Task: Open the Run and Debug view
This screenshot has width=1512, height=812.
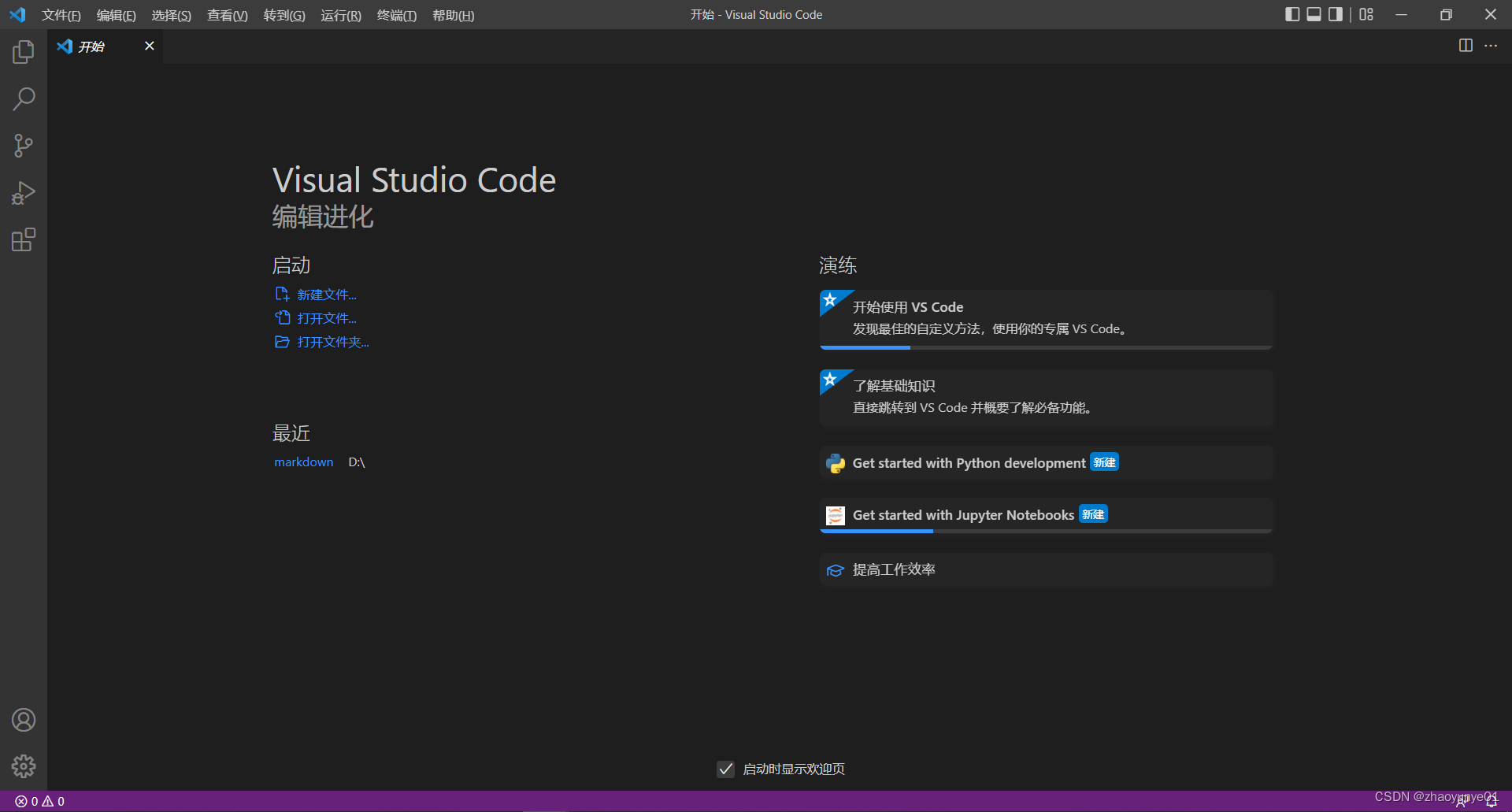Action: coord(24,193)
